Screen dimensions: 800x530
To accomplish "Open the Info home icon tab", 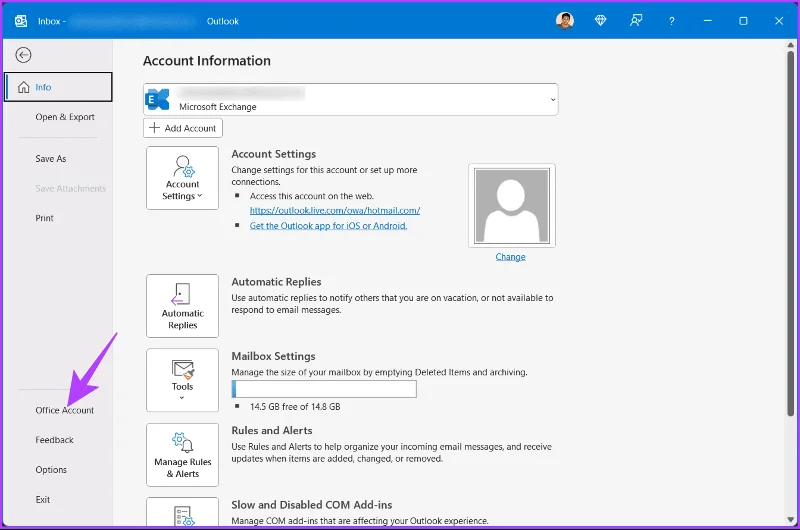I will (58, 87).
